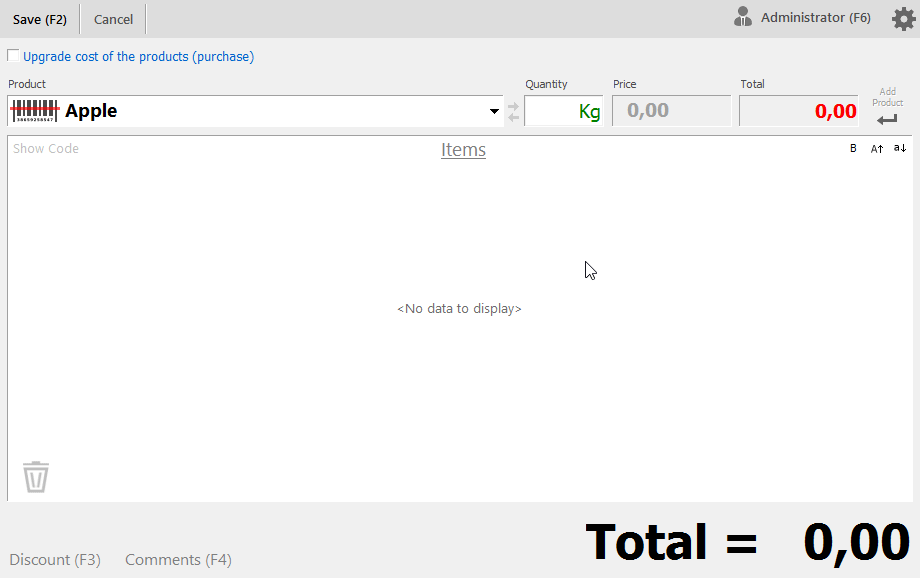This screenshot has width=920, height=578.
Task: Click the No data to display text
Action: click(459, 309)
